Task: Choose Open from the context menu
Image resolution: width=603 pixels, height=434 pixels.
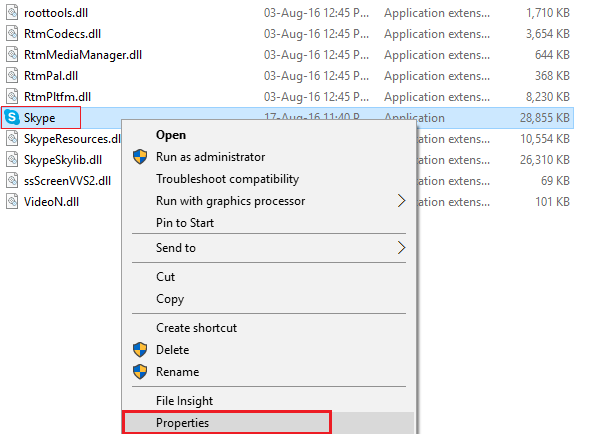Action: coord(171,135)
